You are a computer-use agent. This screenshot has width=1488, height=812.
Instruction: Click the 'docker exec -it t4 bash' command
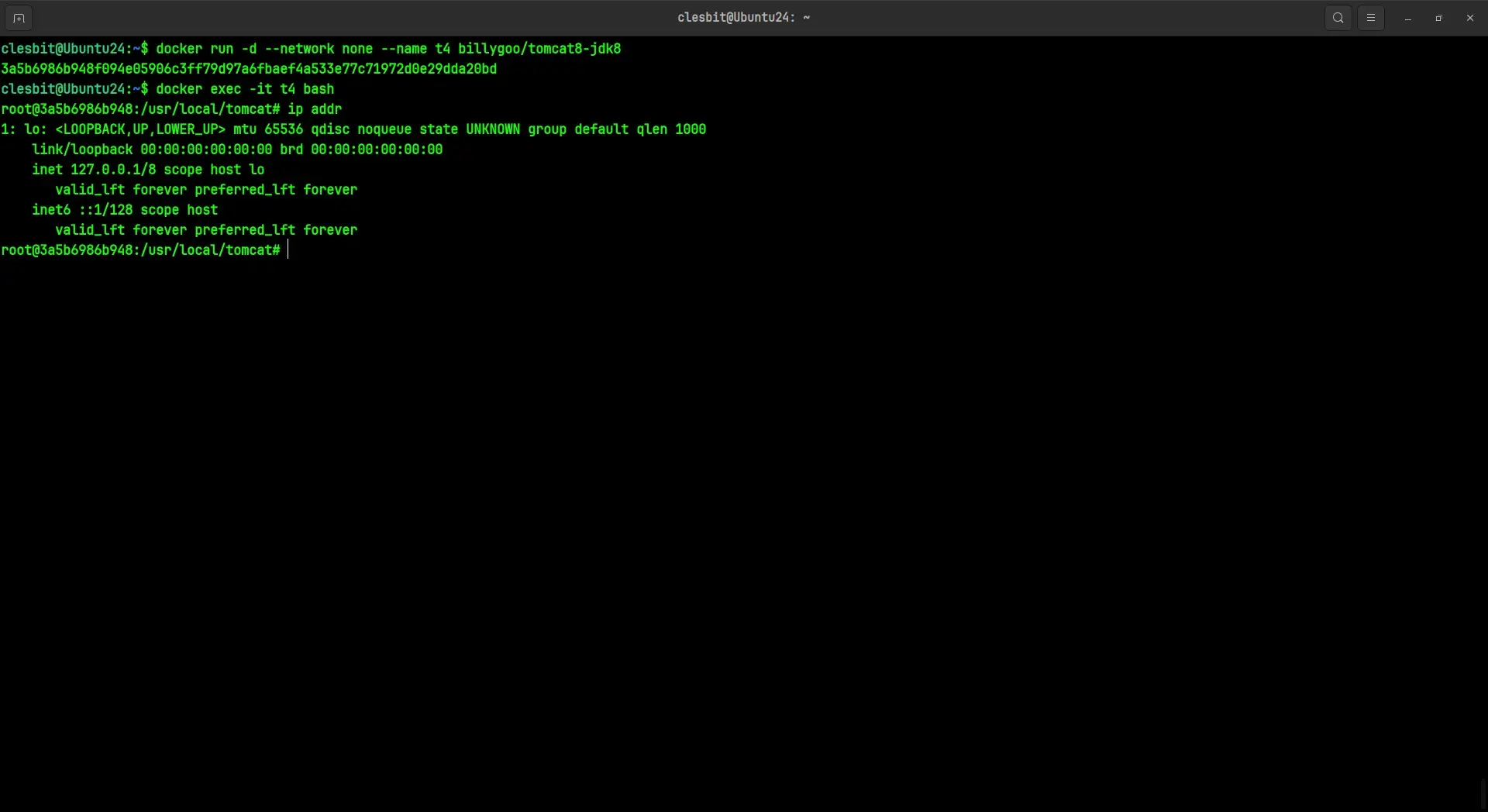(x=245, y=89)
